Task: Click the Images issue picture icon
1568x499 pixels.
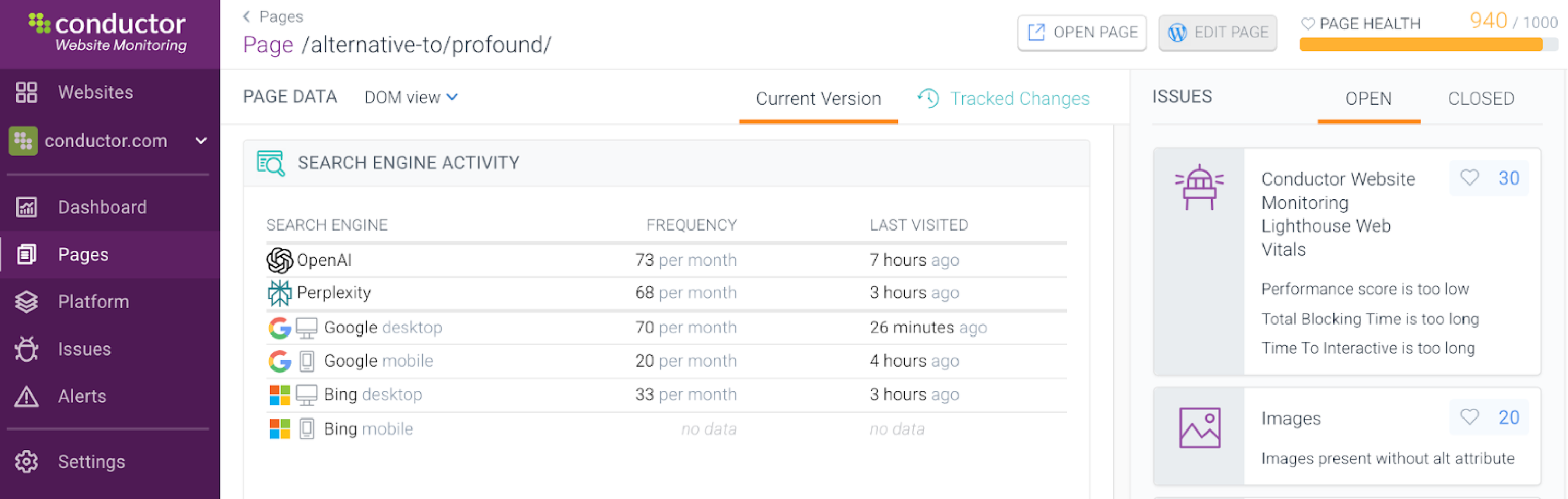Action: pos(1199,428)
